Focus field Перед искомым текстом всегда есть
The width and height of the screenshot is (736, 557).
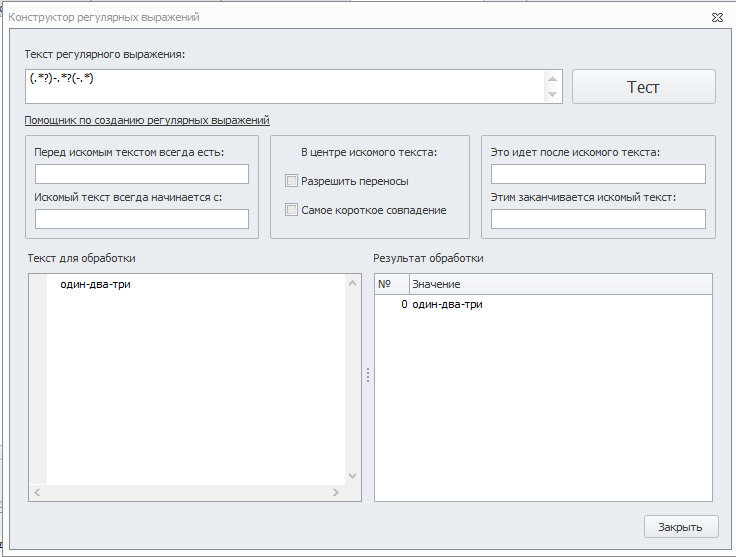click(x=142, y=174)
